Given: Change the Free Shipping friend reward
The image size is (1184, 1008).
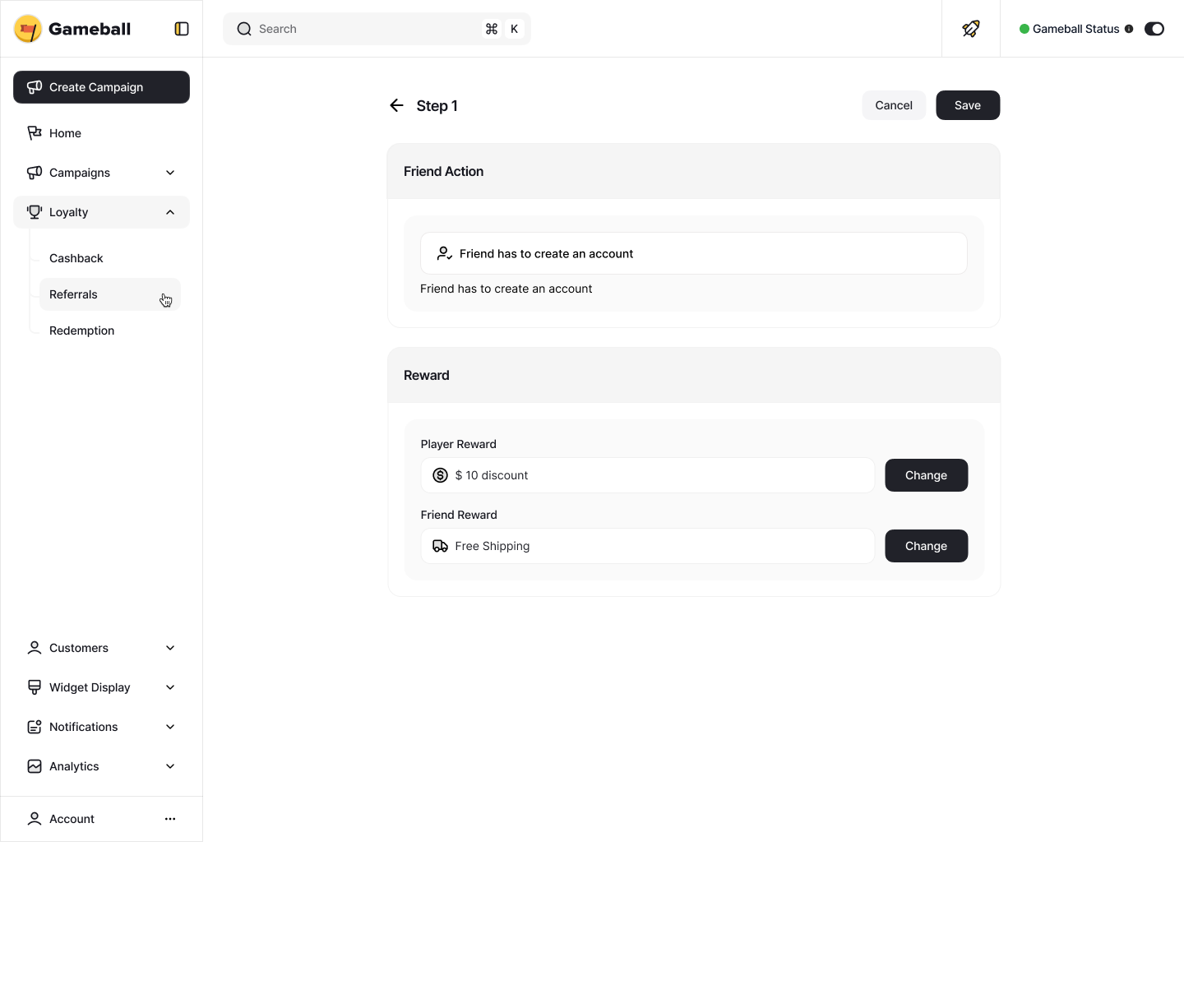Looking at the screenshot, I should pos(926,546).
